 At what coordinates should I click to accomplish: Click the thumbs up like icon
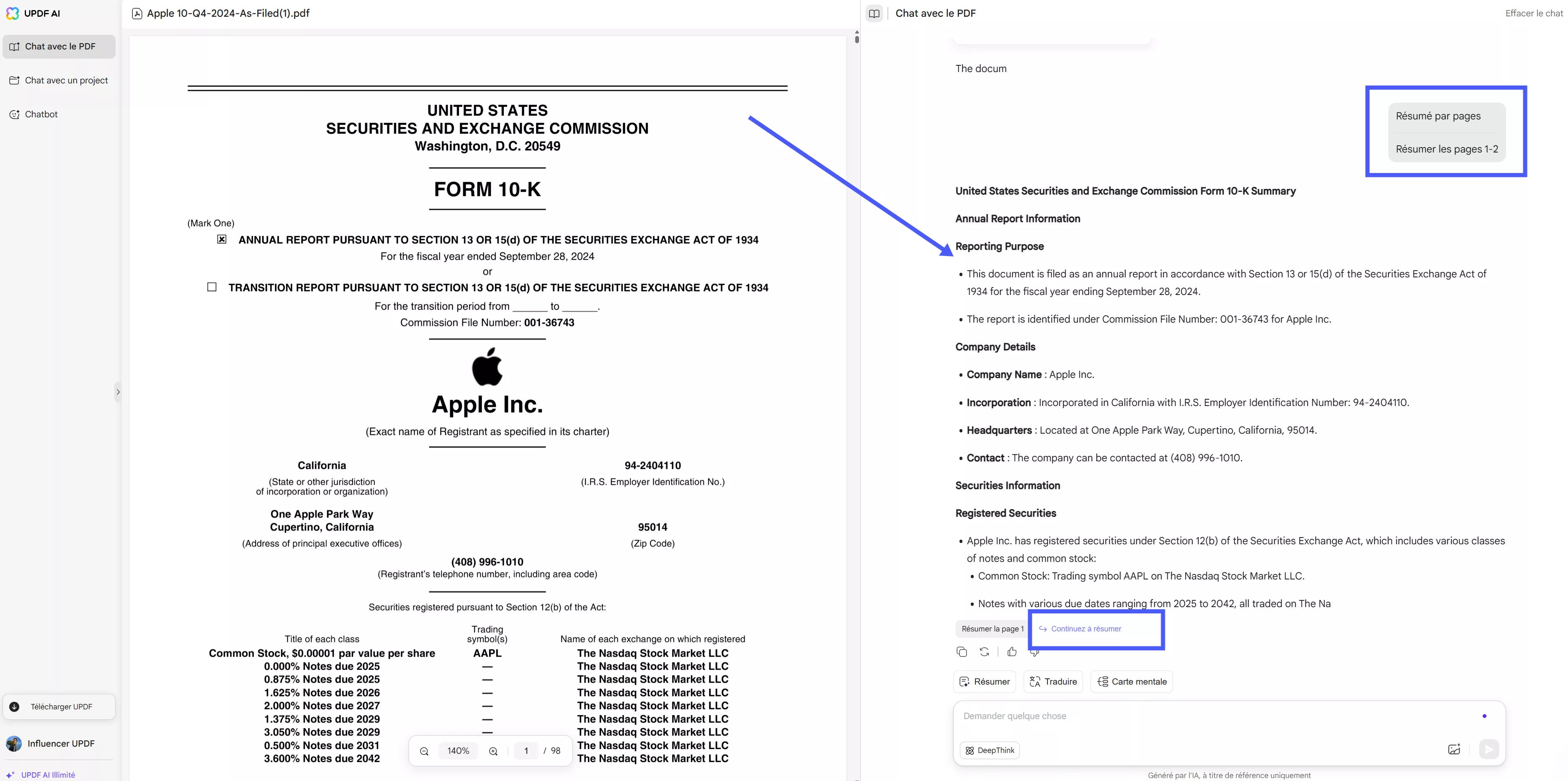(1012, 652)
